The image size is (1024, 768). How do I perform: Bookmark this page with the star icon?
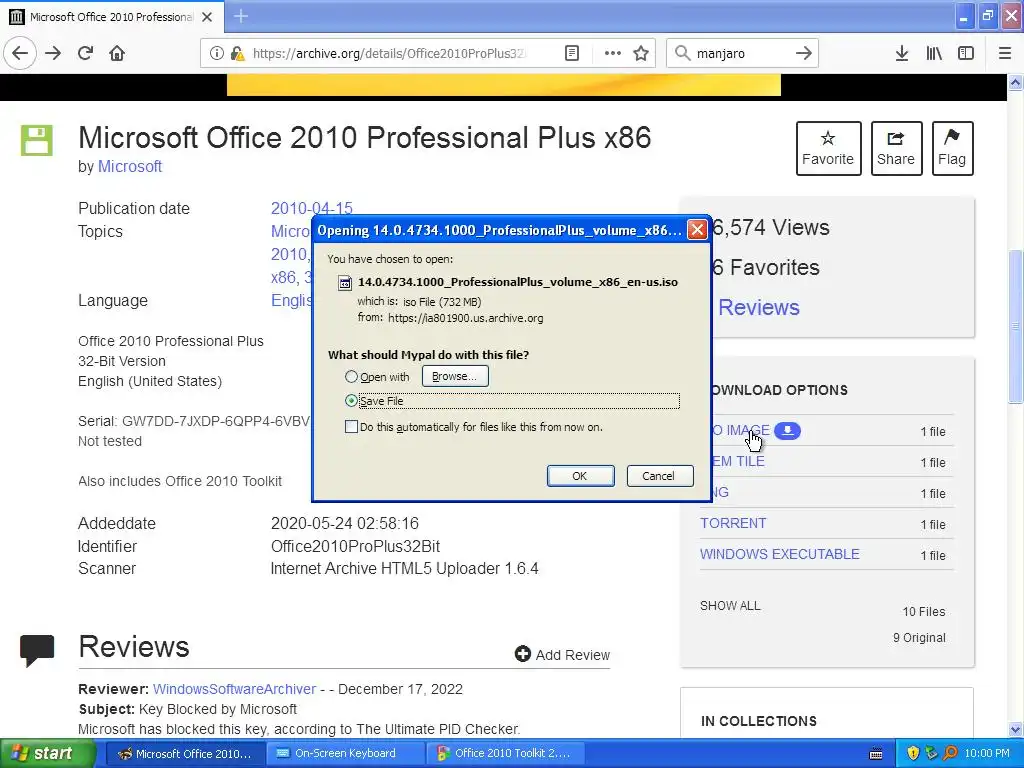coord(641,53)
